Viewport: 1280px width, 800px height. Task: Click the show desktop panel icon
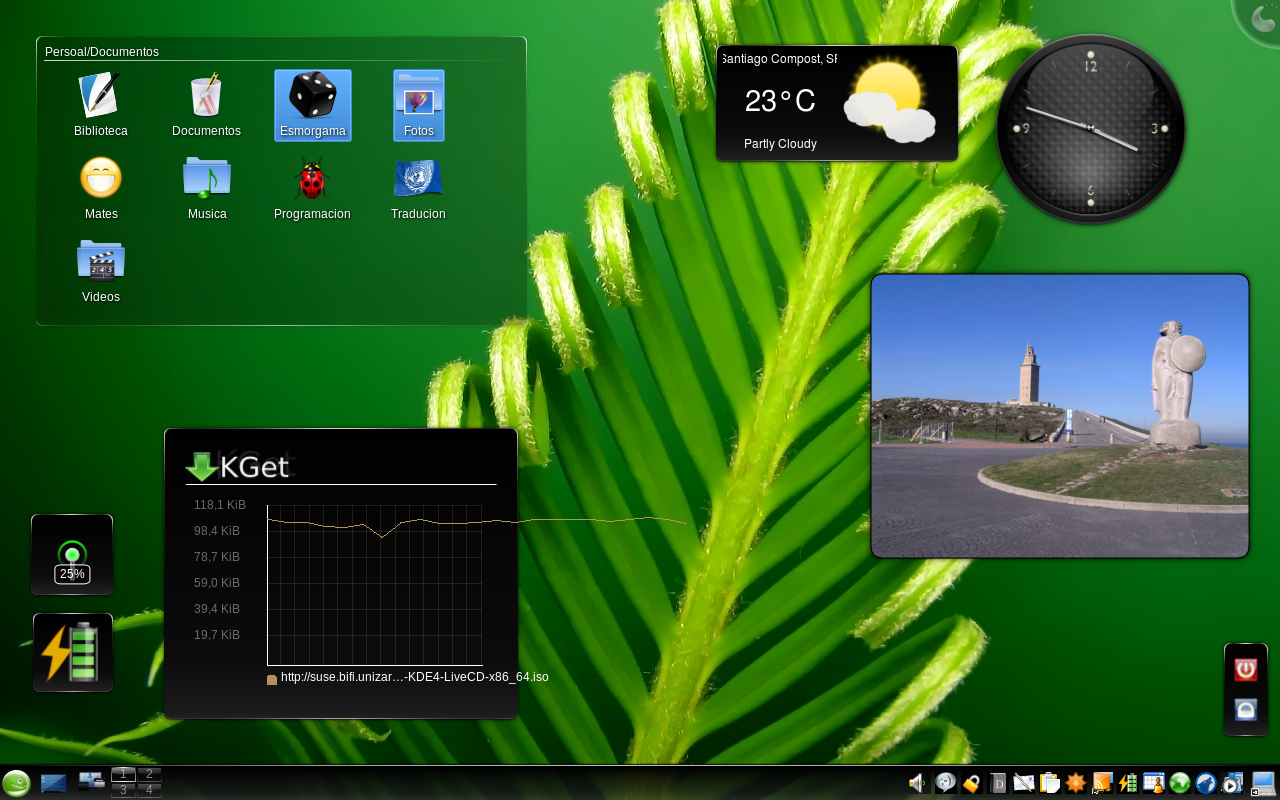54,783
